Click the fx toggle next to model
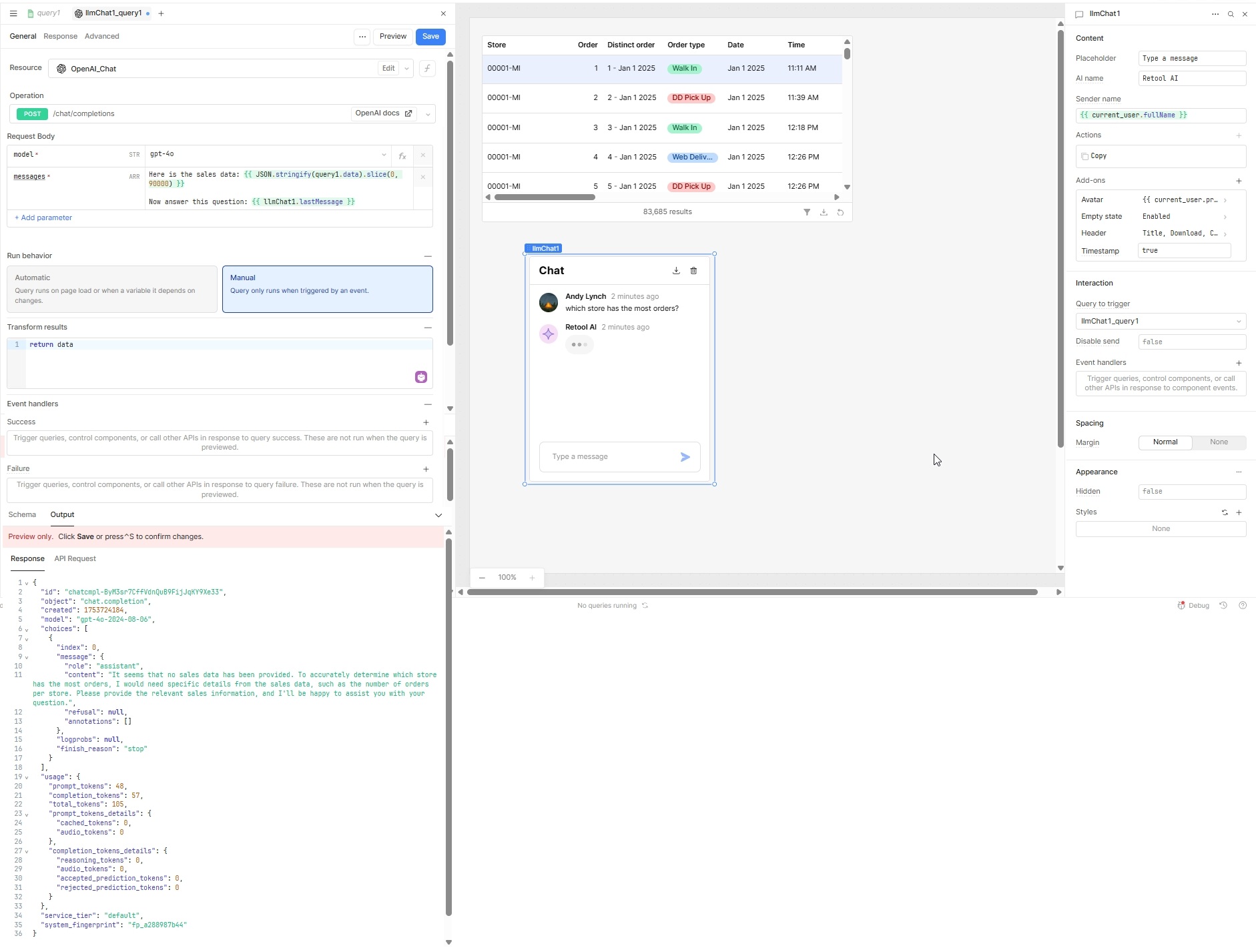This screenshot has height=952, width=1256. (x=402, y=155)
